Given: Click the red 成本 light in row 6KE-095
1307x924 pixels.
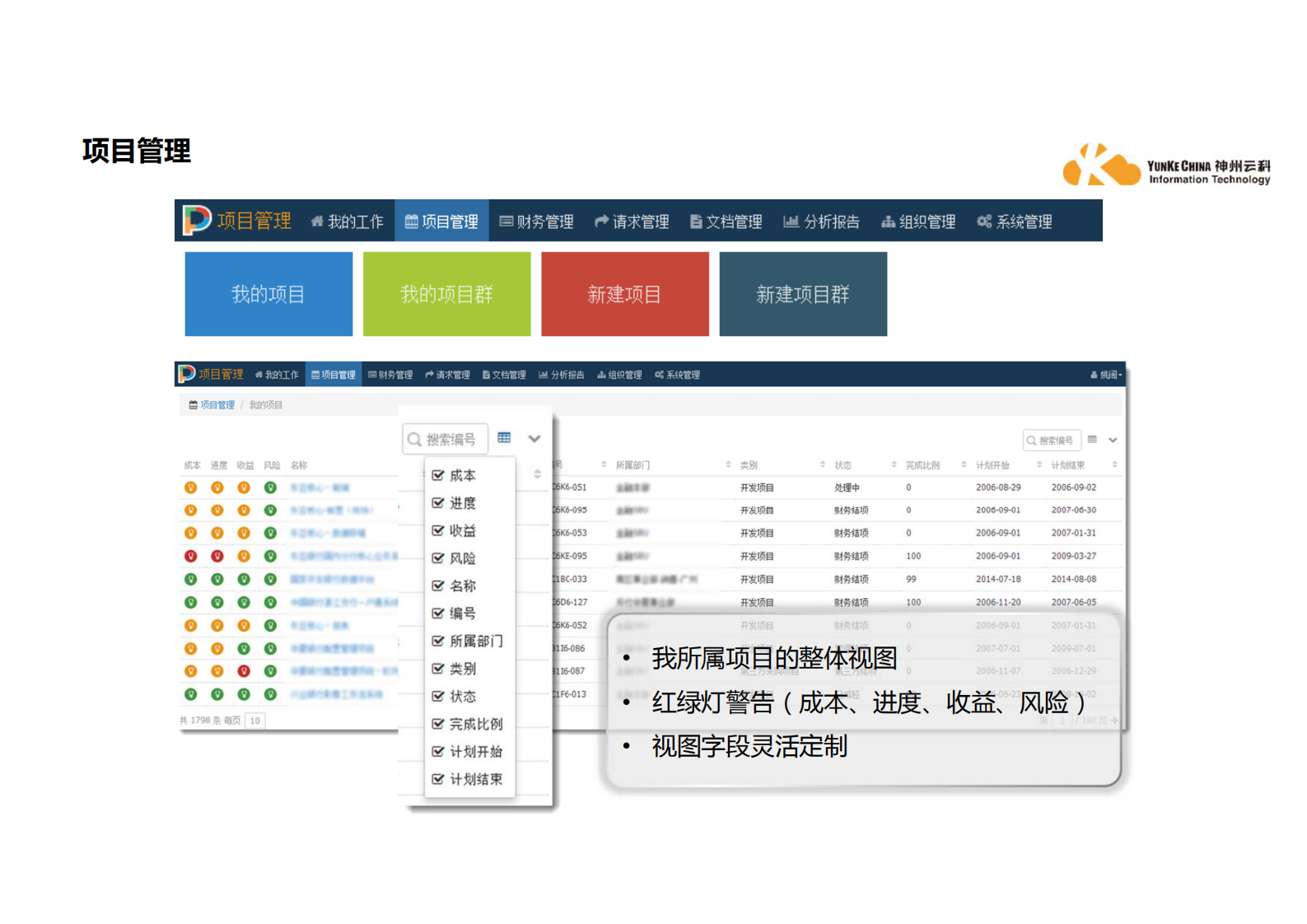Looking at the screenshot, I should point(190,556).
